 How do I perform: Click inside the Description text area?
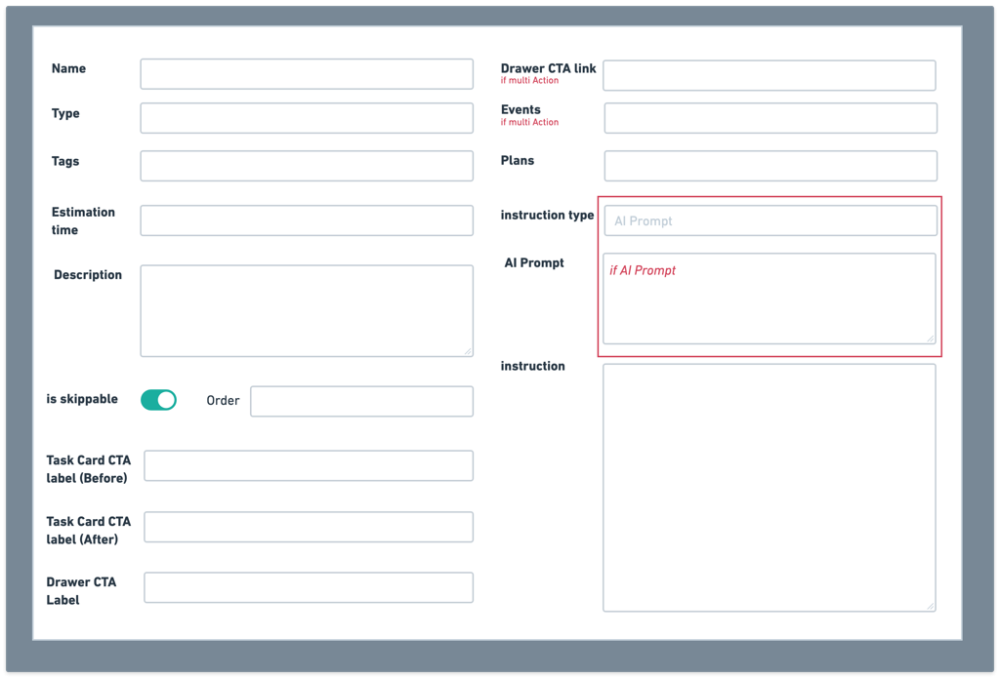click(306, 310)
